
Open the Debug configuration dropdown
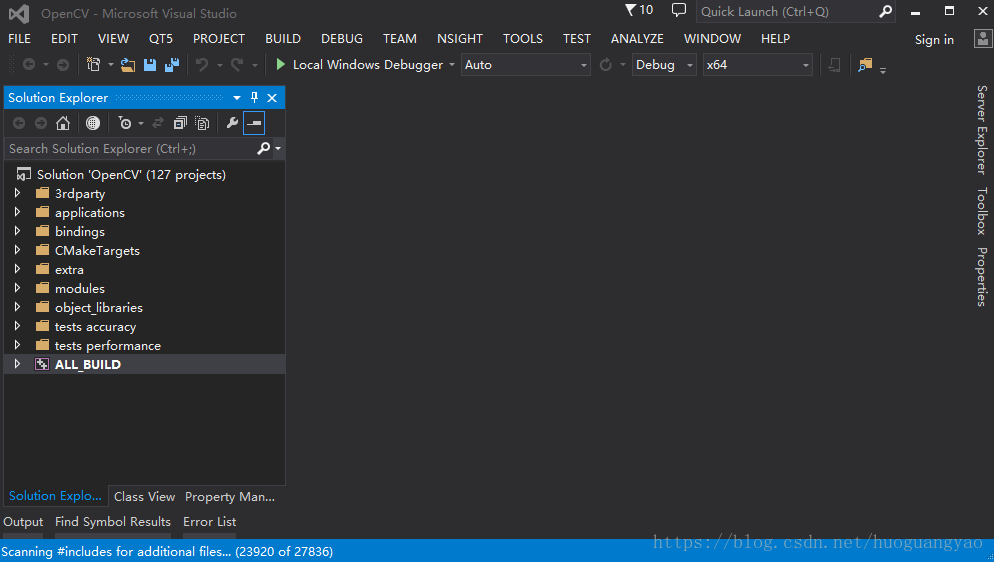[x=664, y=65]
